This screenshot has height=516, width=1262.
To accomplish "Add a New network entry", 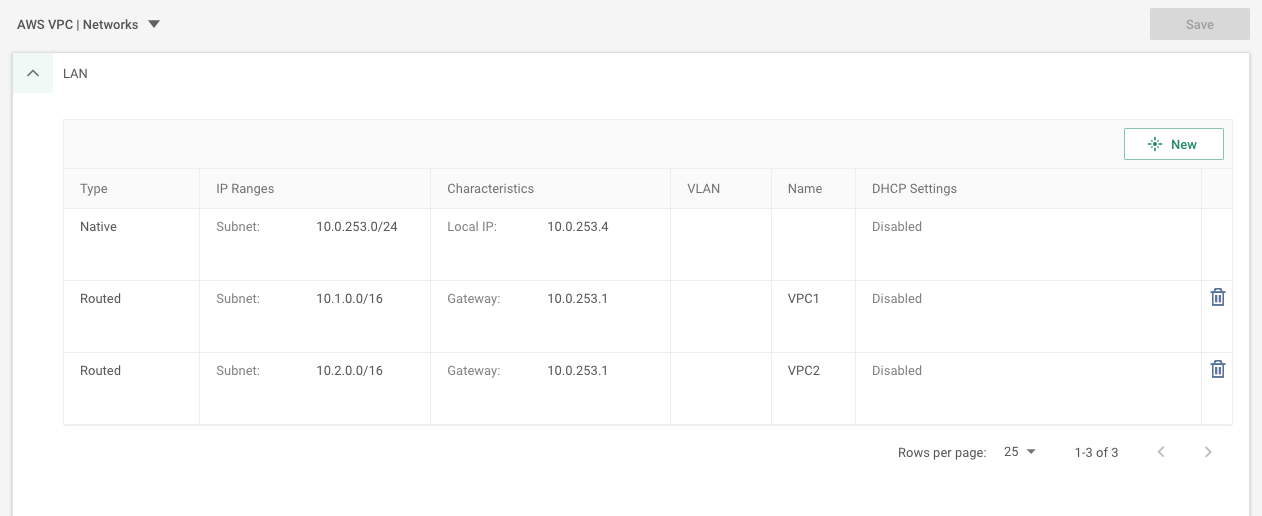I will click(1174, 144).
